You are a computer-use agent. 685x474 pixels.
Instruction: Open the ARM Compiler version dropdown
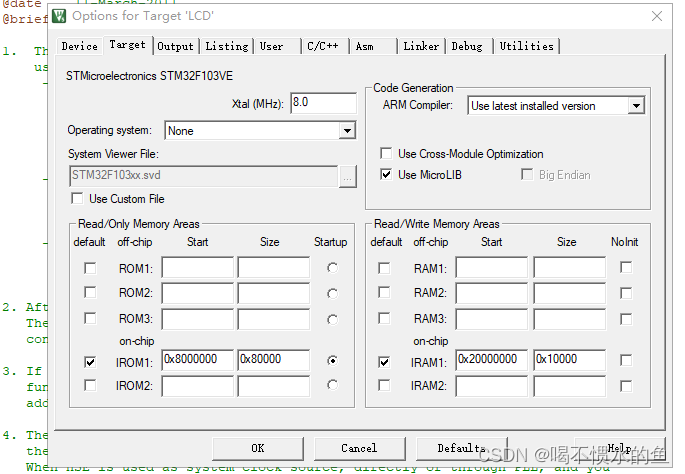636,106
